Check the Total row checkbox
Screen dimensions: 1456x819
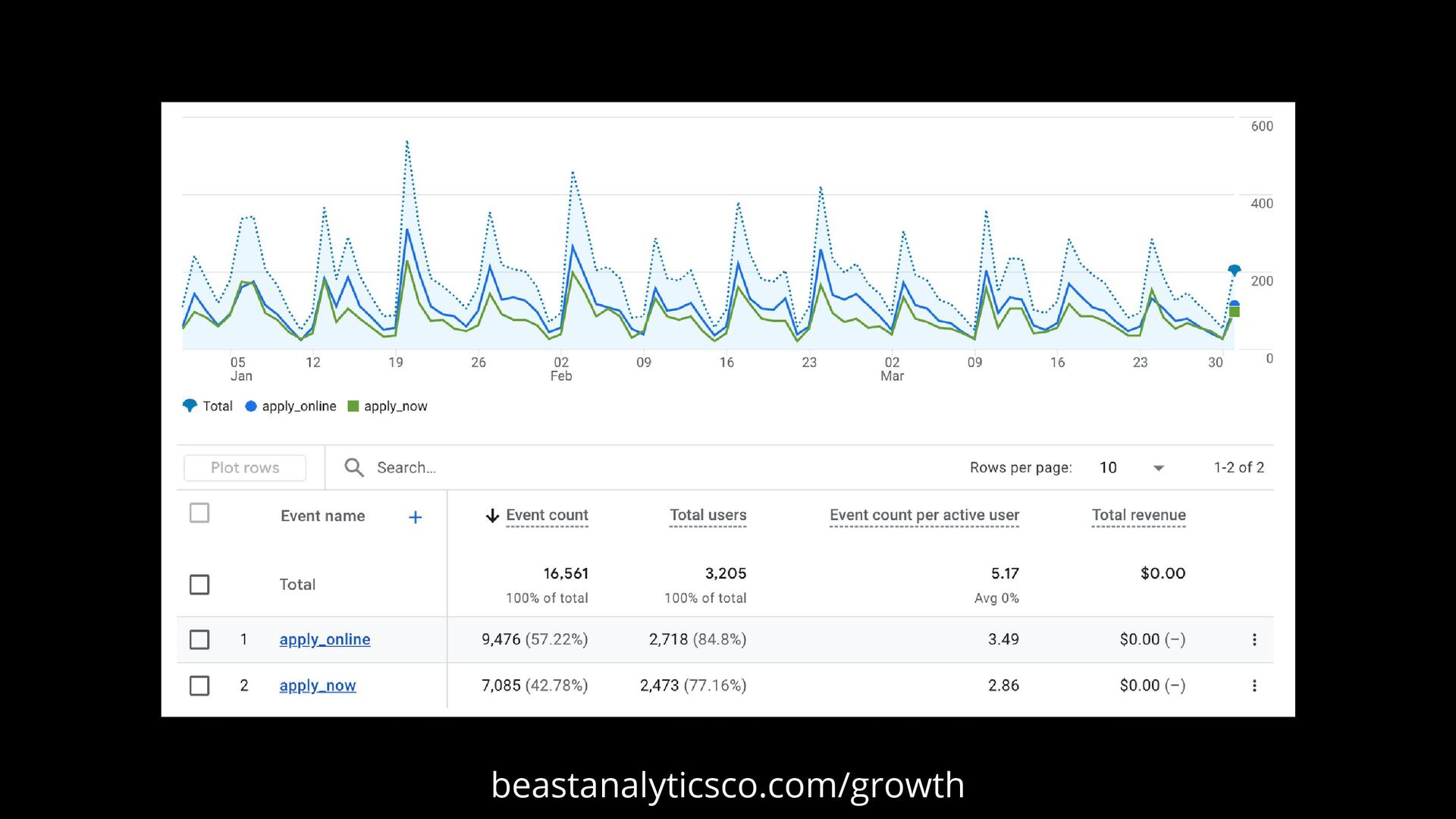coord(199,585)
